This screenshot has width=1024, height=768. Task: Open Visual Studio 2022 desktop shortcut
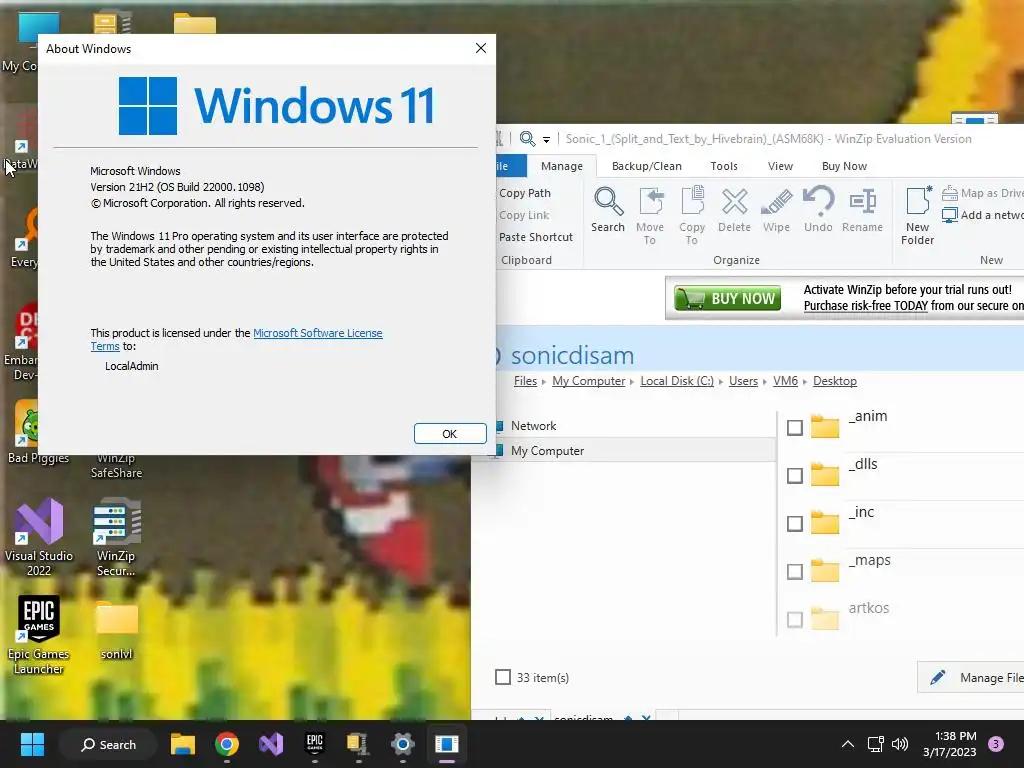pos(39,537)
